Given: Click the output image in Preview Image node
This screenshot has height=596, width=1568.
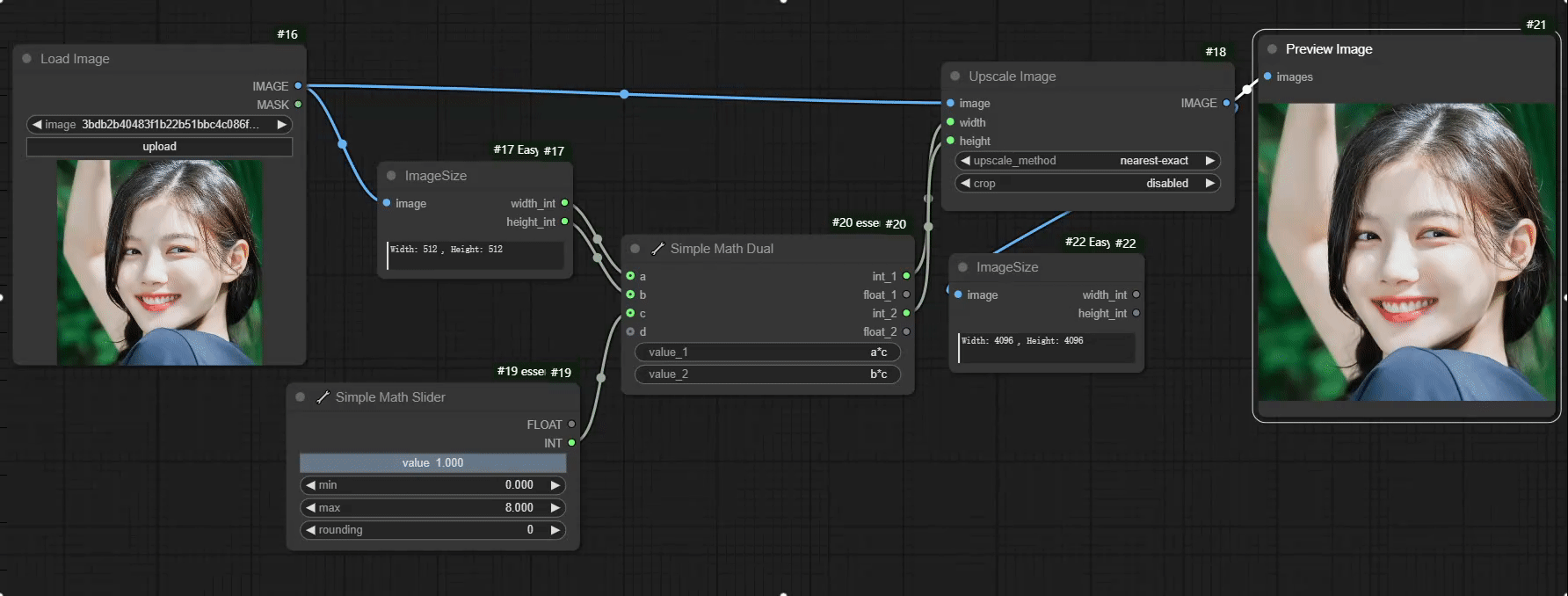Looking at the screenshot, I should point(1405,252).
